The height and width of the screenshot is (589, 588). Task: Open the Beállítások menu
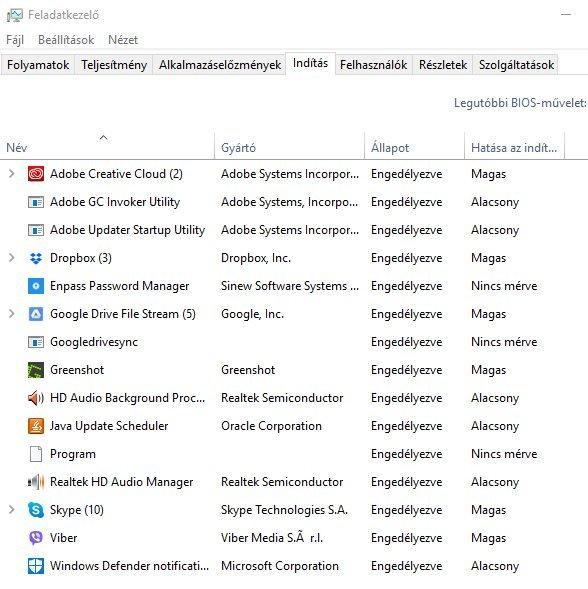[66, 40]
